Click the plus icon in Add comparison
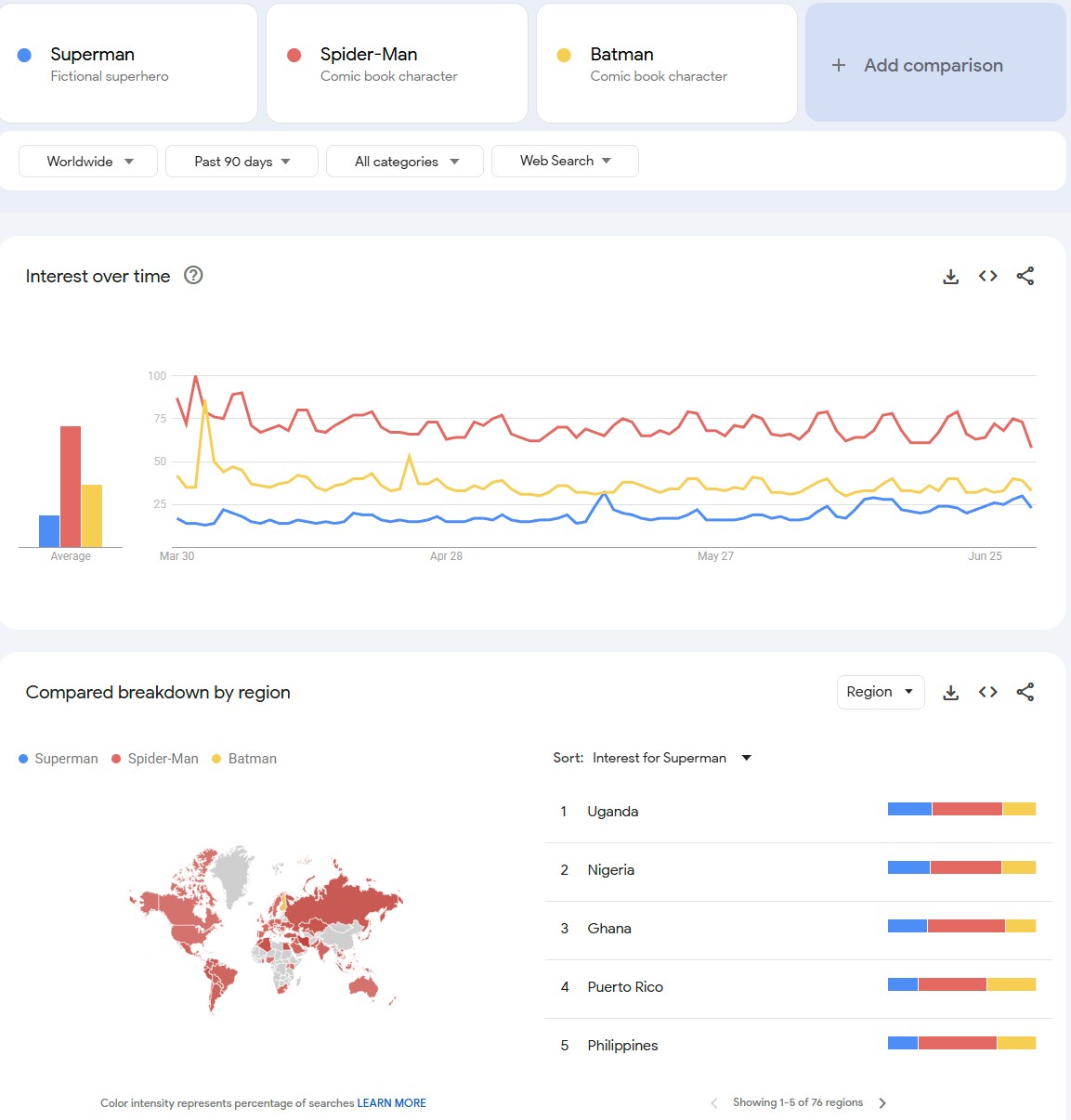The image size is (1071, 1120). click(x=839, y=65)
